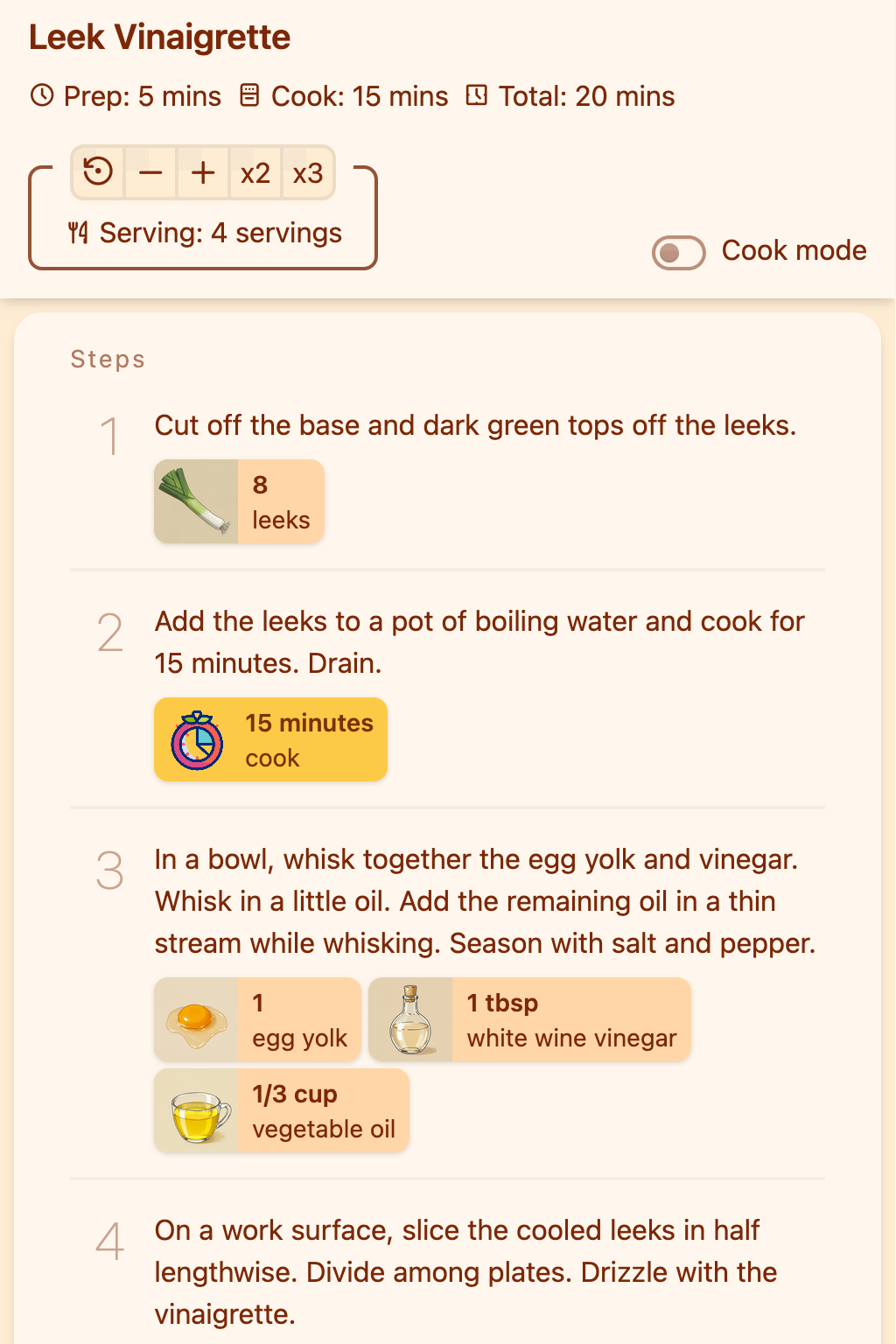The image size is (896, 1344).
Task: Select the 8 leeks ingredient chip
Action: coord(239,501)
